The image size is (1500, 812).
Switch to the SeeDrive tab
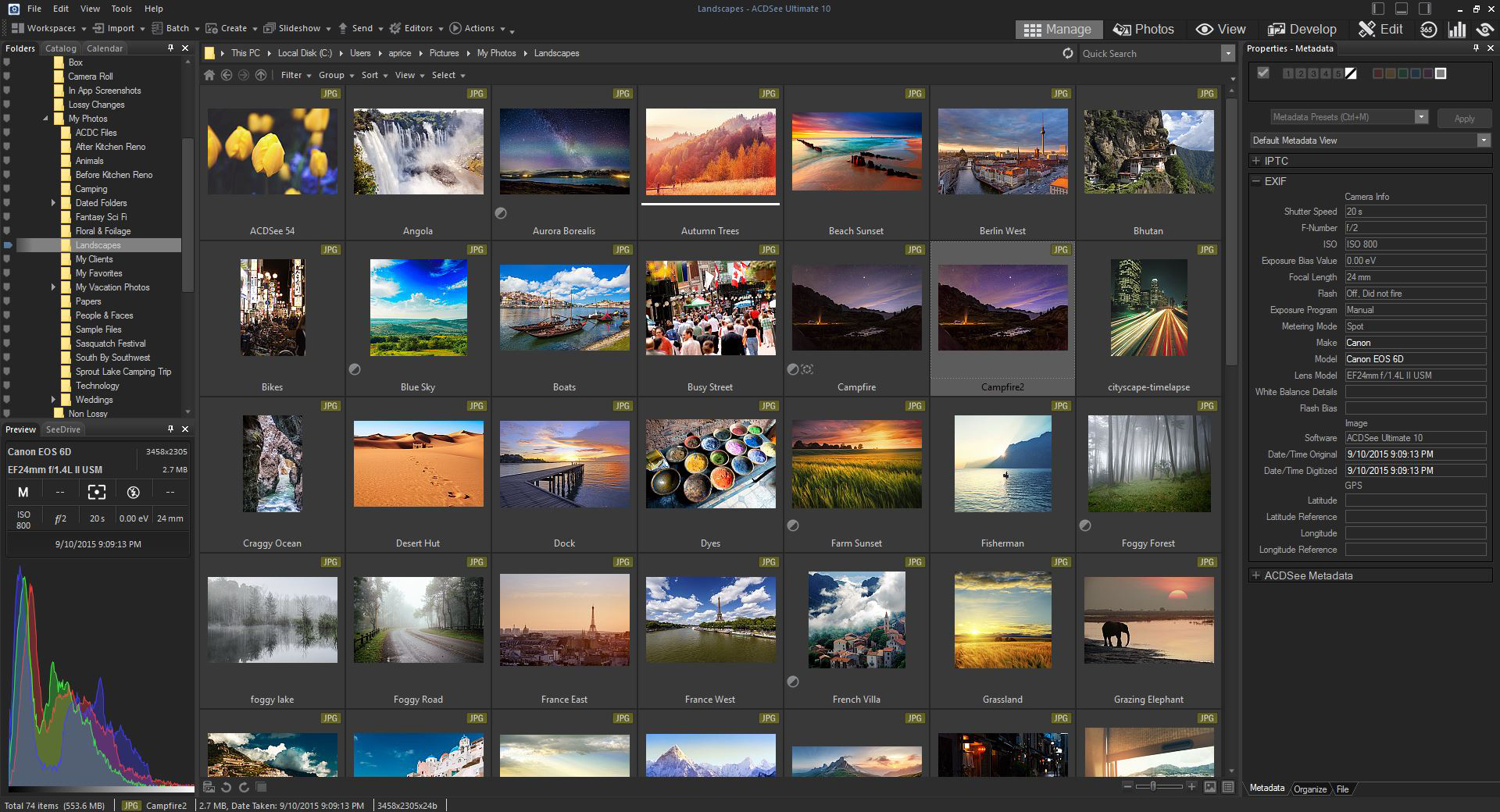pos(63,429)
